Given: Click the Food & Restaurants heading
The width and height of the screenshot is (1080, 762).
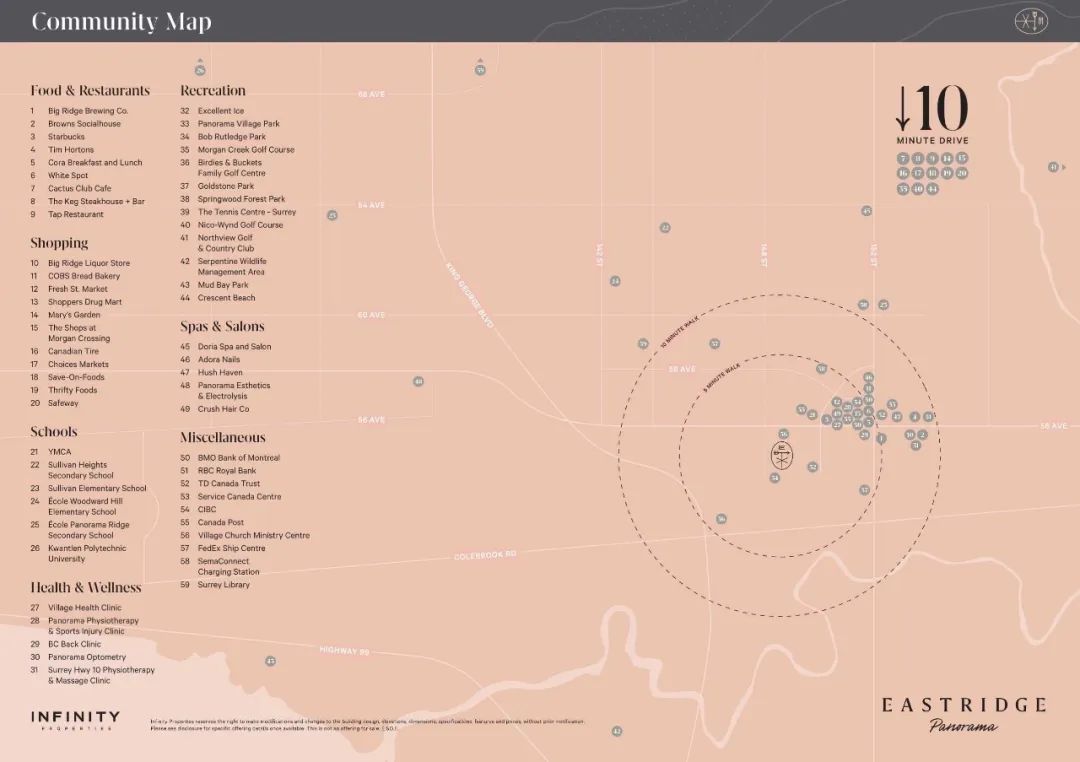Looking at the screenshot, I should (90, 90).
